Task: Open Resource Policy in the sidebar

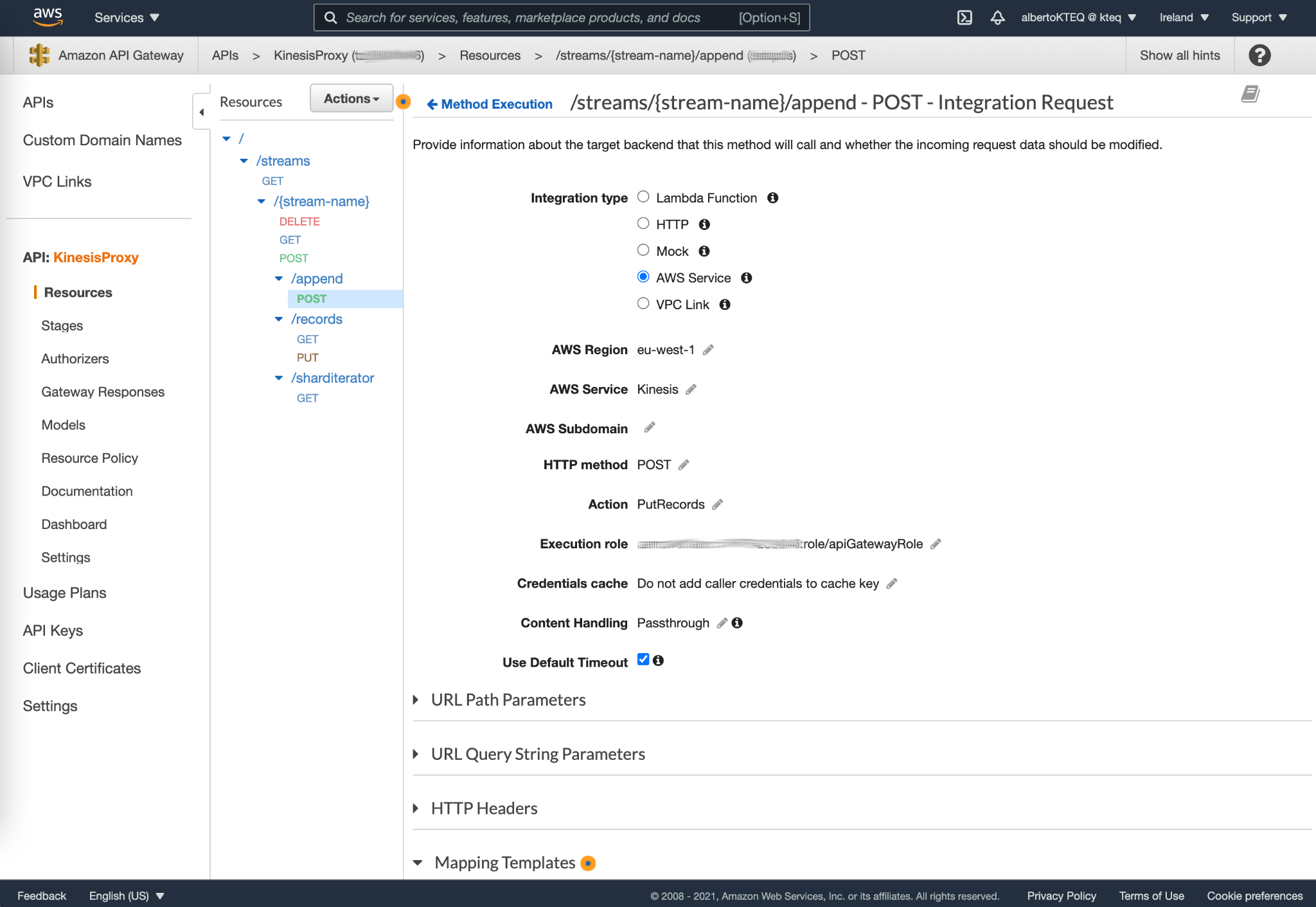Action: 90,458
